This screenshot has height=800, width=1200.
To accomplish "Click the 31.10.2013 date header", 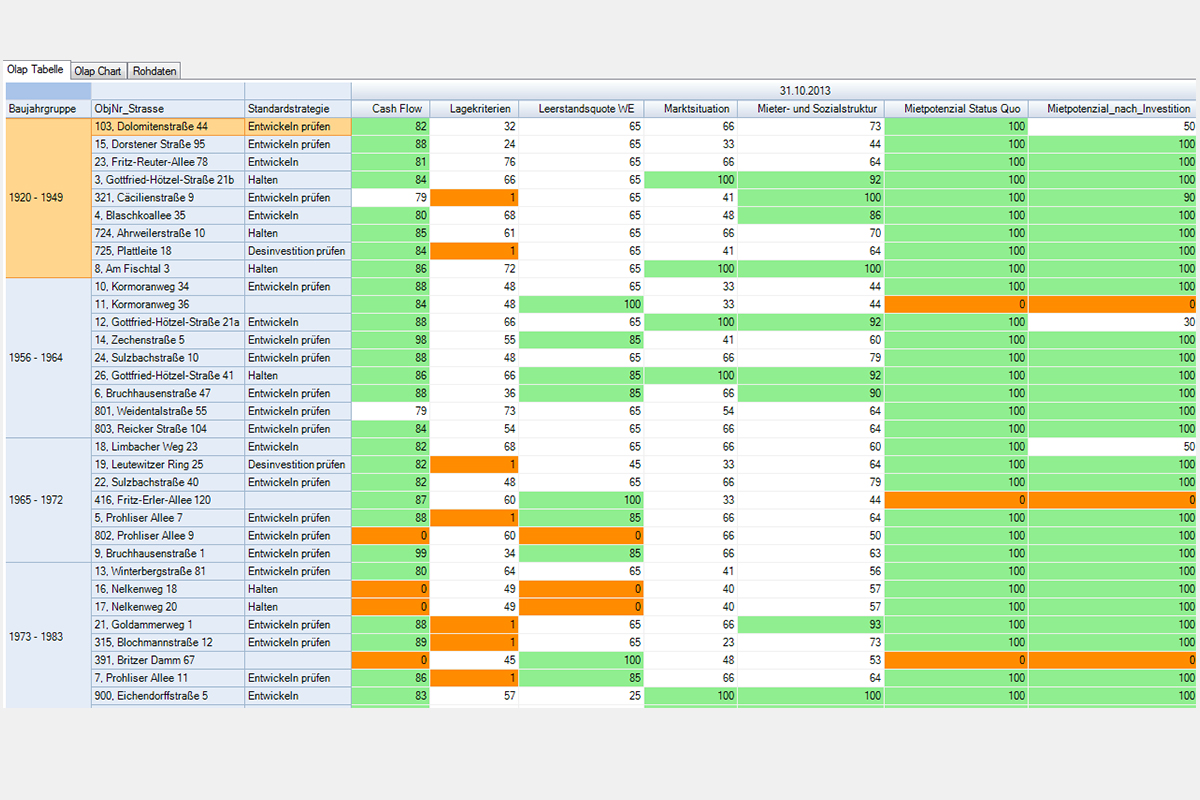I will point(775,91).
